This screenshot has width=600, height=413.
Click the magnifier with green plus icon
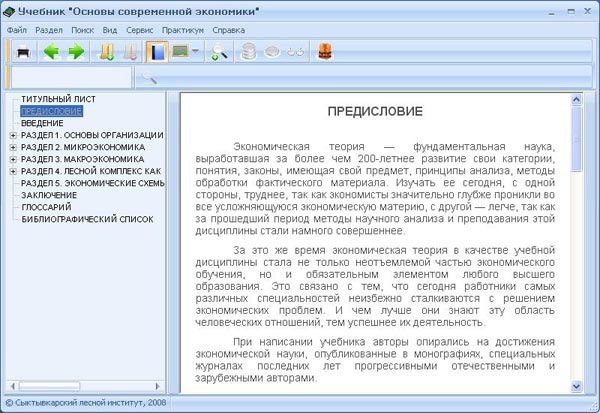click(219, 52)
